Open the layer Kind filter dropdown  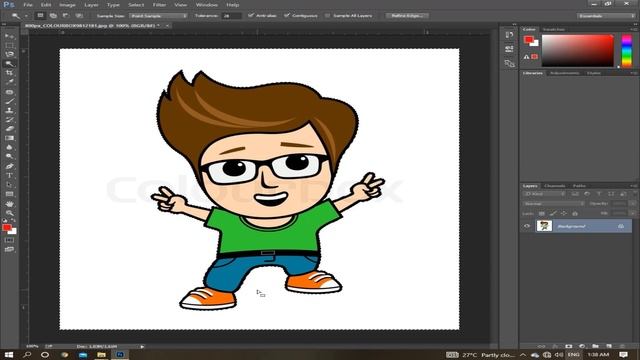coord(544,194)
